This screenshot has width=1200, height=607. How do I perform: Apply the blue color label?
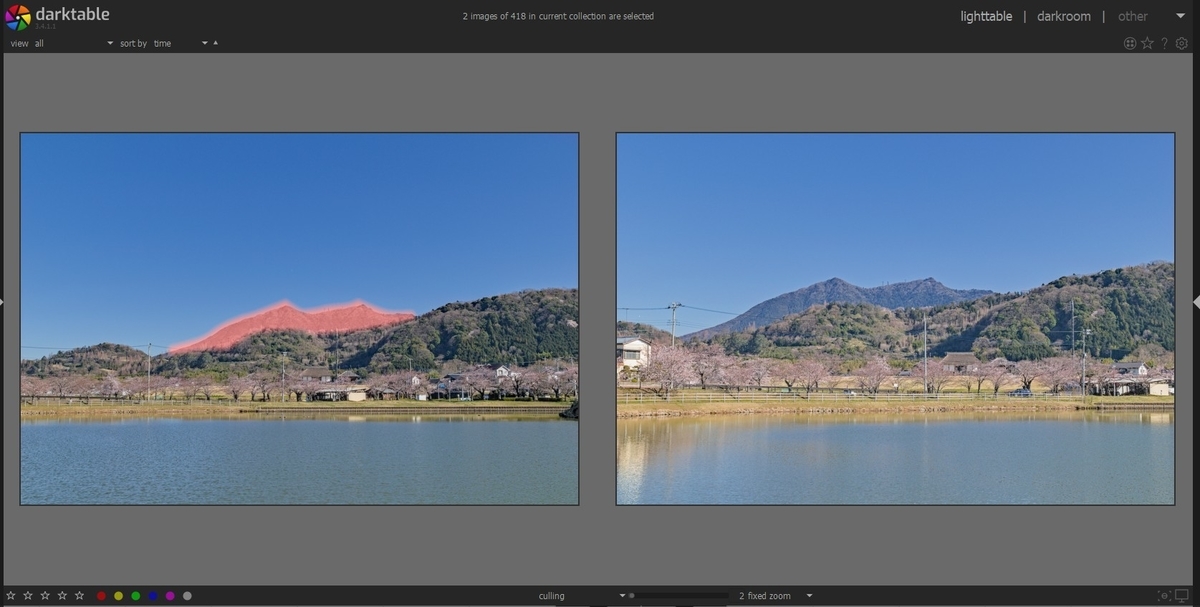pyautogui.click(x=153, y=596)
